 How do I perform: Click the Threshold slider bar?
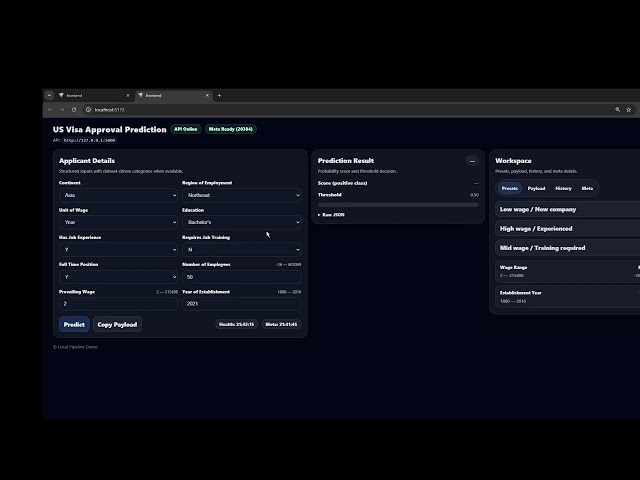tap(397, 204)
